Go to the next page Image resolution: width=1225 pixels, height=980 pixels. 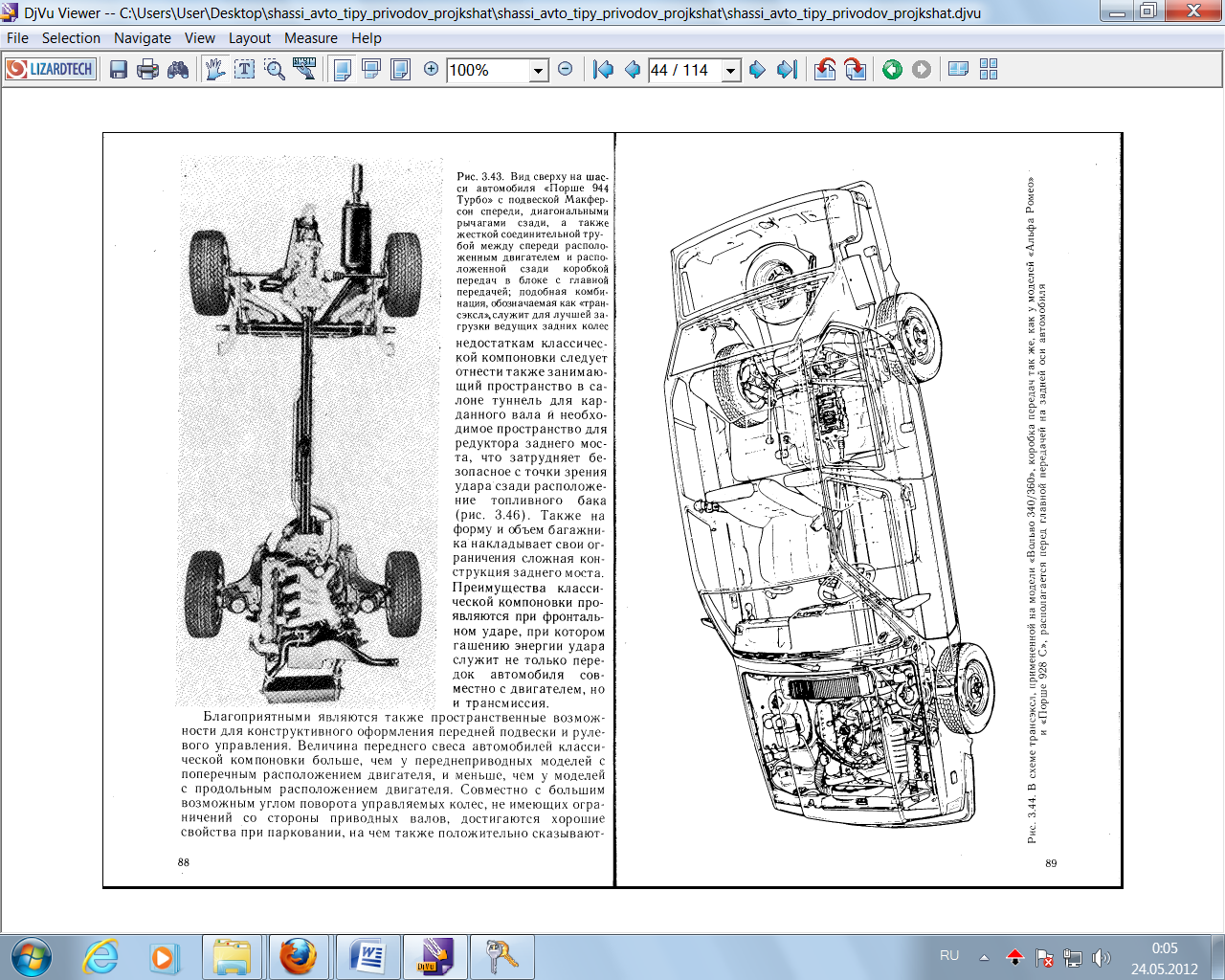point(757,69)
